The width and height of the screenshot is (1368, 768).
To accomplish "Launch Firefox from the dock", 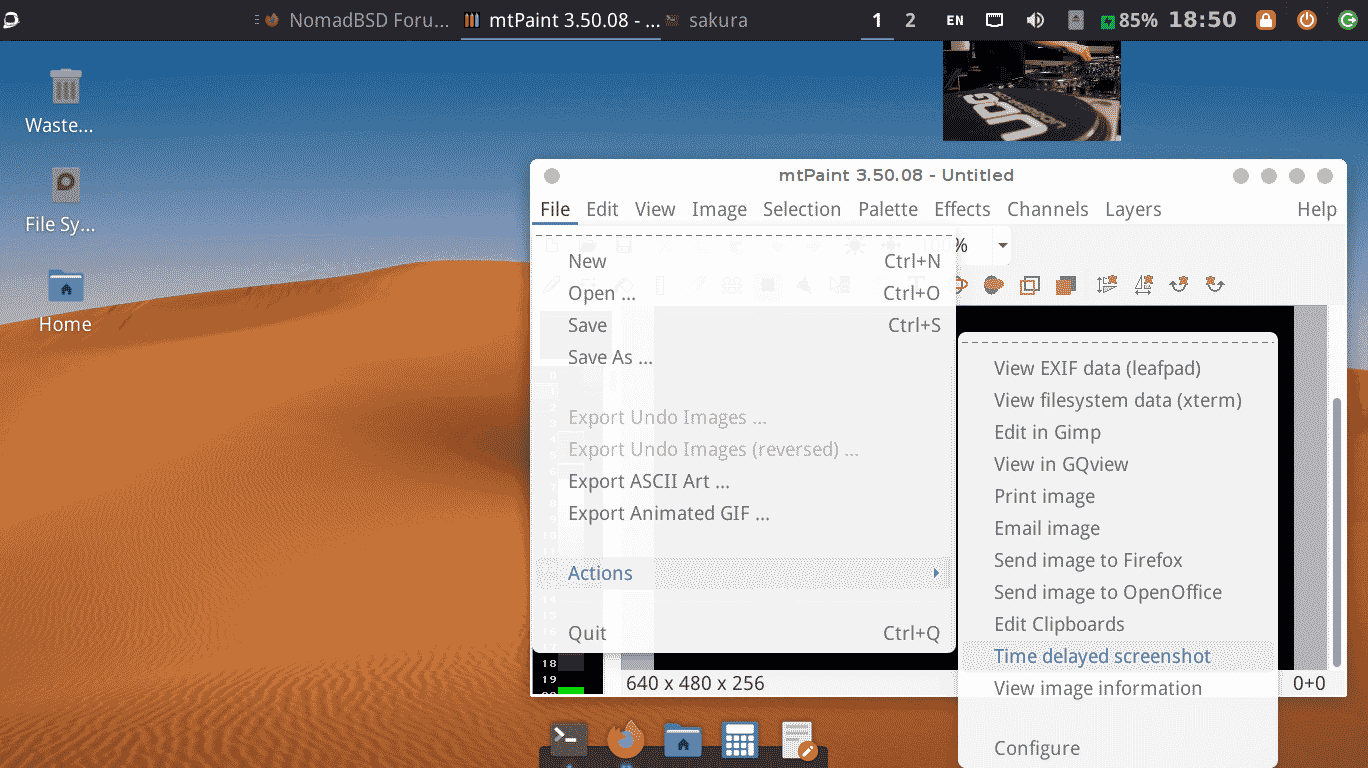I will point(626,740).
